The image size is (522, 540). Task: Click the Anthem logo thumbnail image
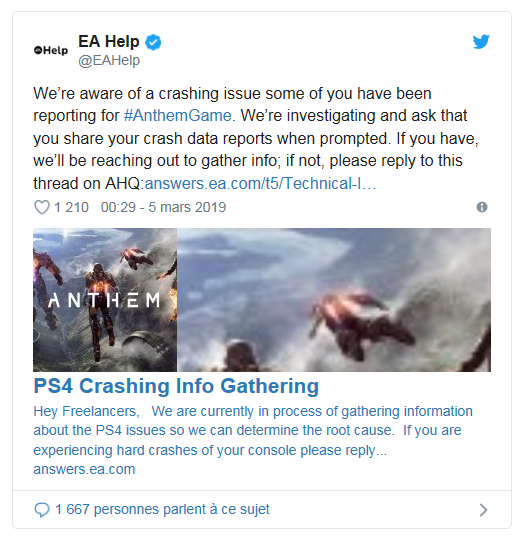[x=105, y=300]
